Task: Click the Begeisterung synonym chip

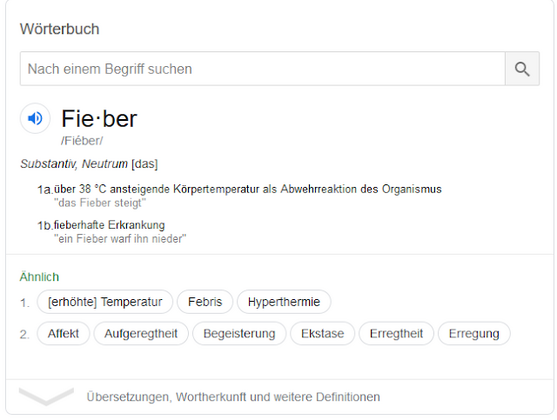Action: pos(239,334)
